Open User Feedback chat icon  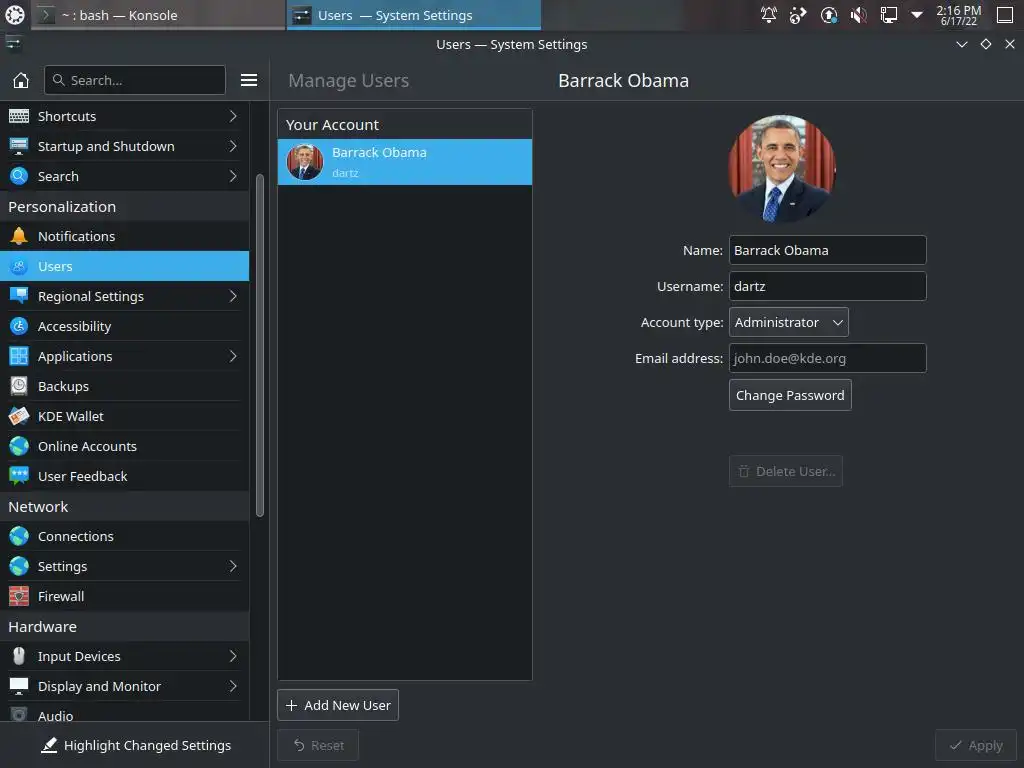coord(19,477)
